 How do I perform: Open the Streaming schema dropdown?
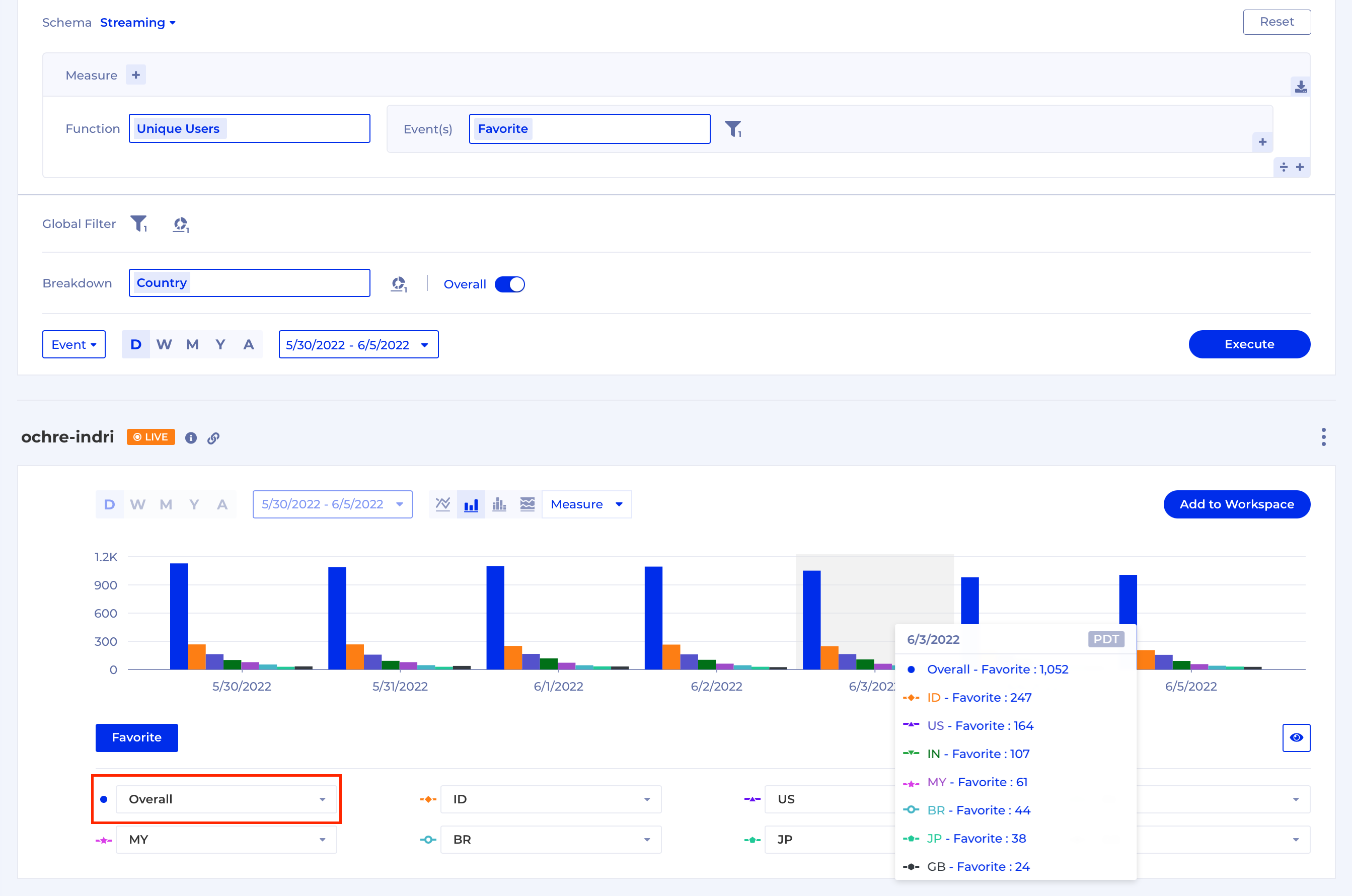pyautogui.click(x=138, y=22)
